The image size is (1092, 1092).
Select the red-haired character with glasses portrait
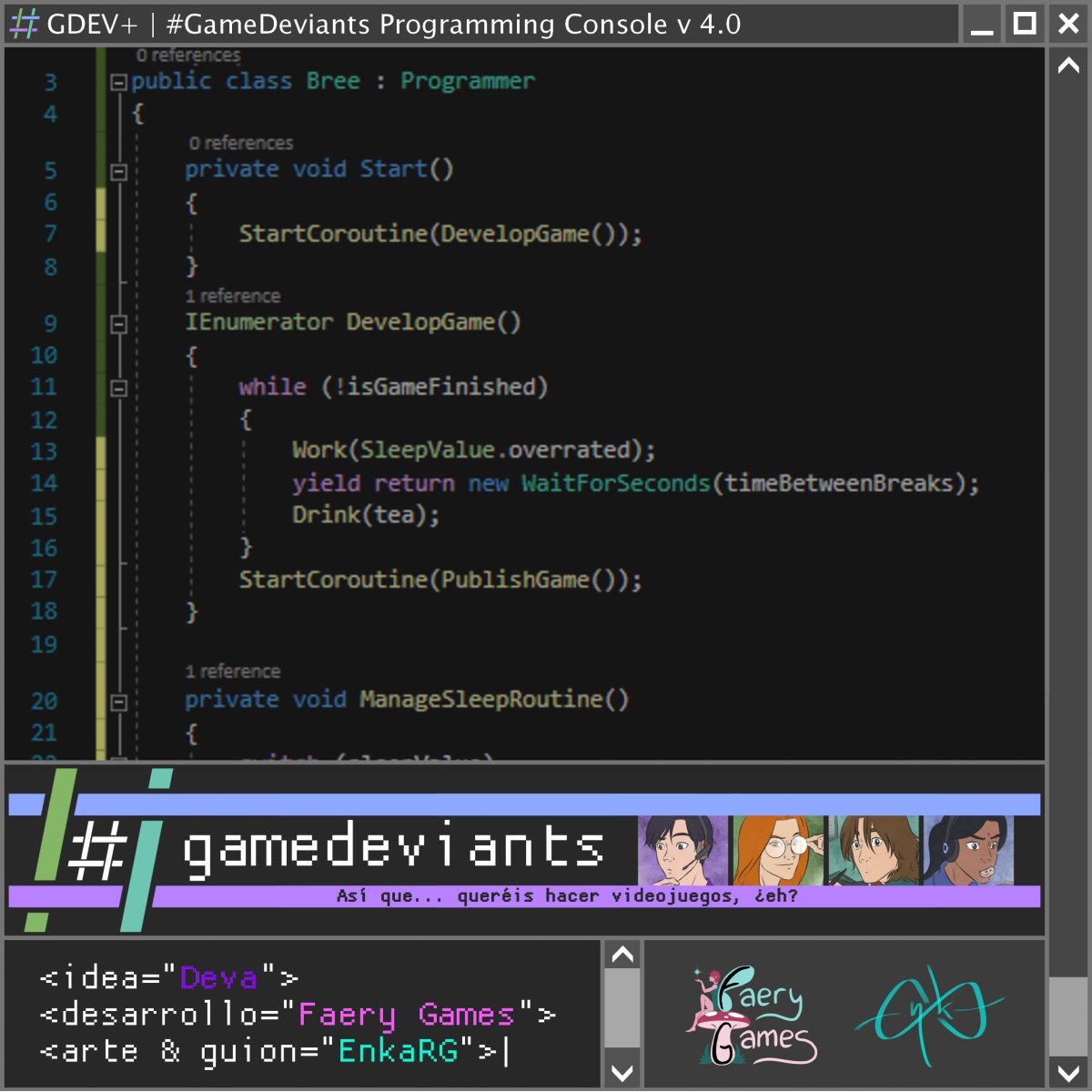pyautogui.click(x=778, y=851)
